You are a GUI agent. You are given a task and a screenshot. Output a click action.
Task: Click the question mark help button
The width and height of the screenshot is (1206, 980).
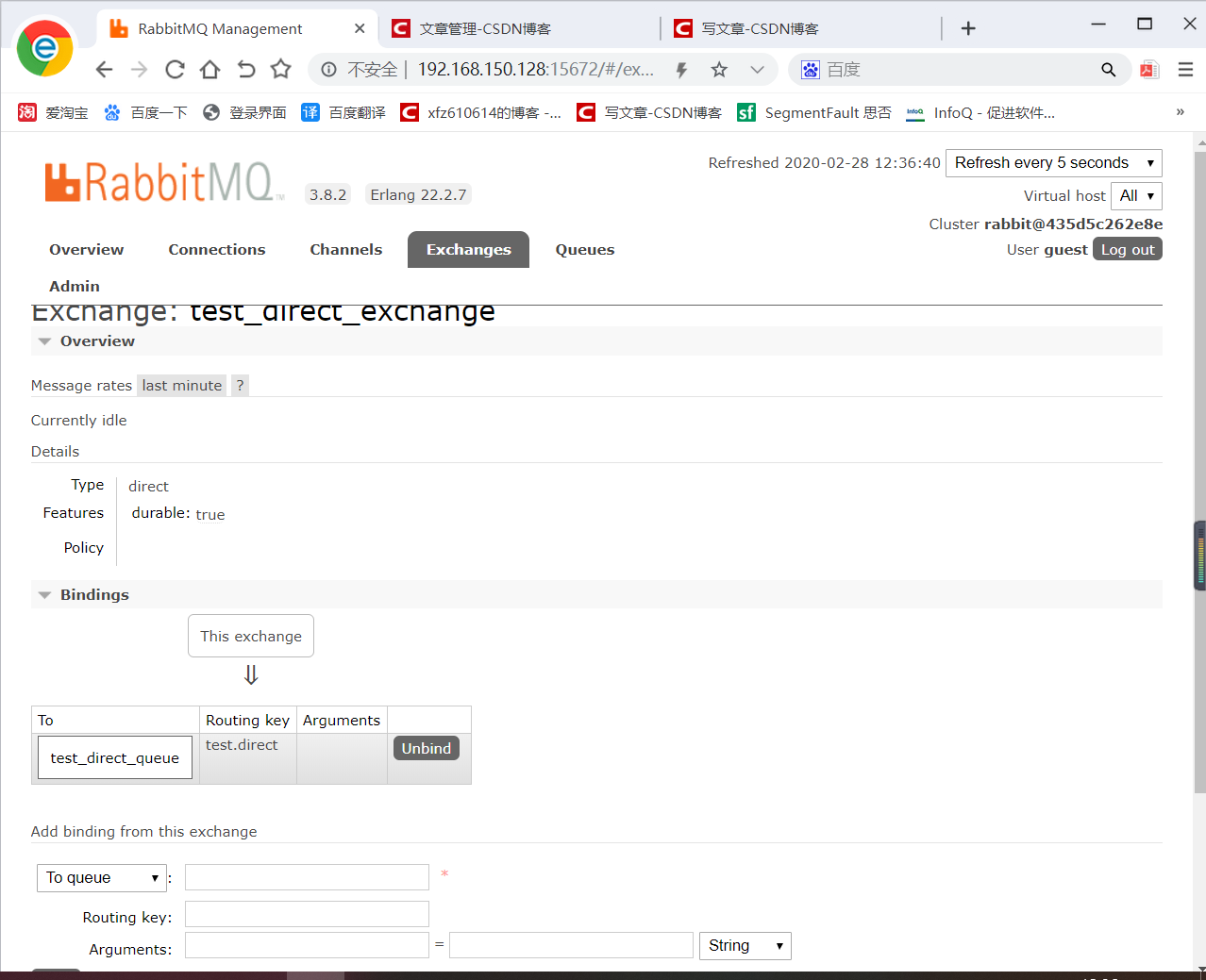click(240, 386)
